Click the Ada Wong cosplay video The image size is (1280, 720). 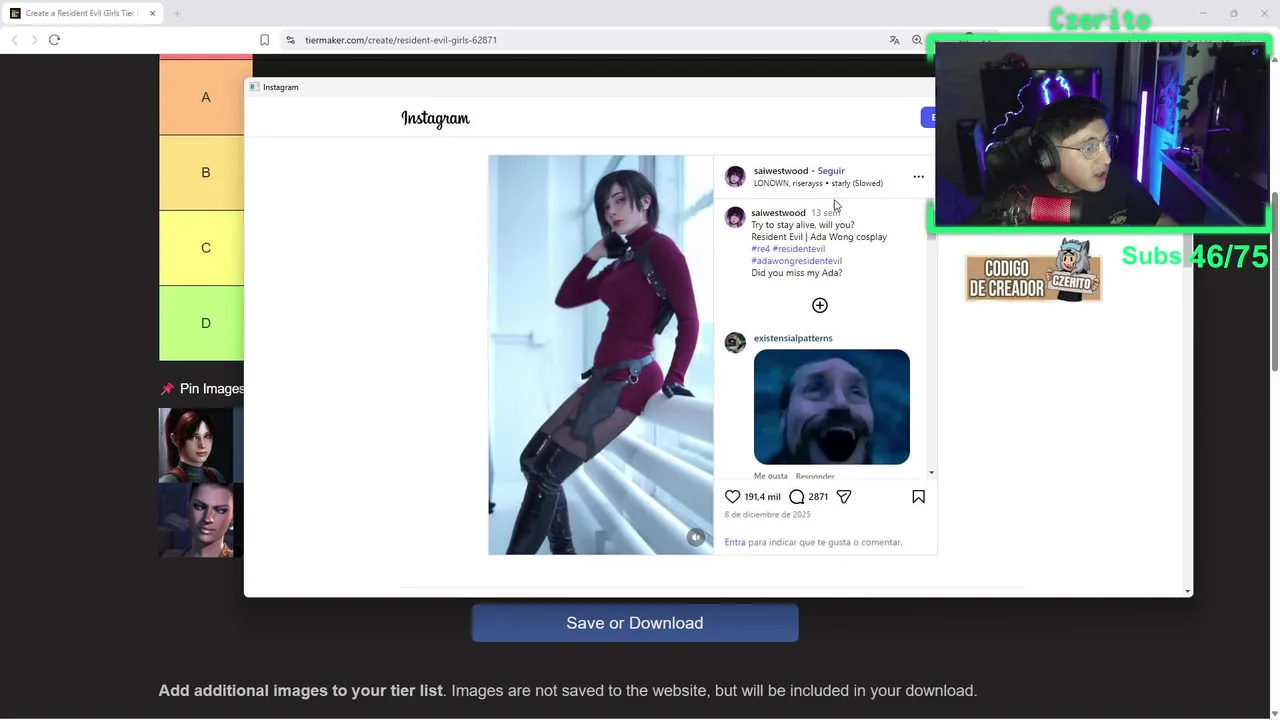[x=600, y=355]
